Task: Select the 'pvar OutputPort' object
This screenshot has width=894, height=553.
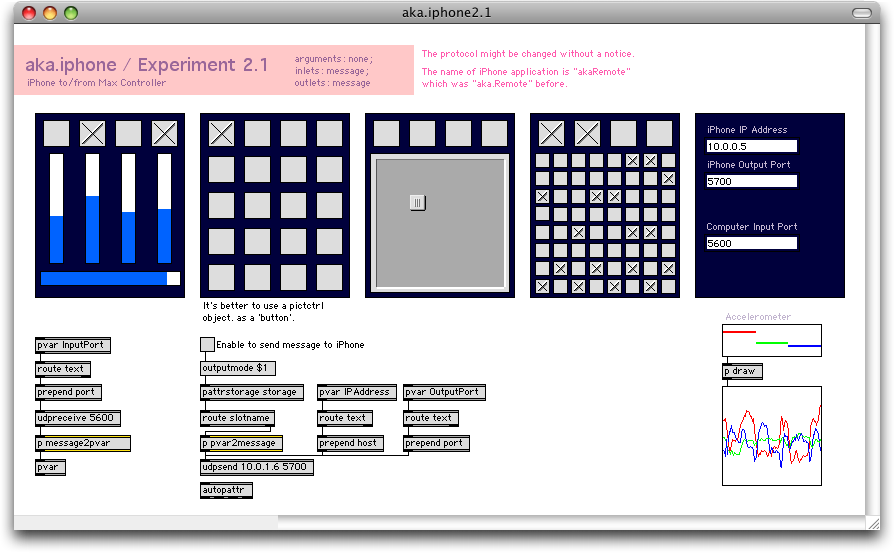Action: [444, 392]
